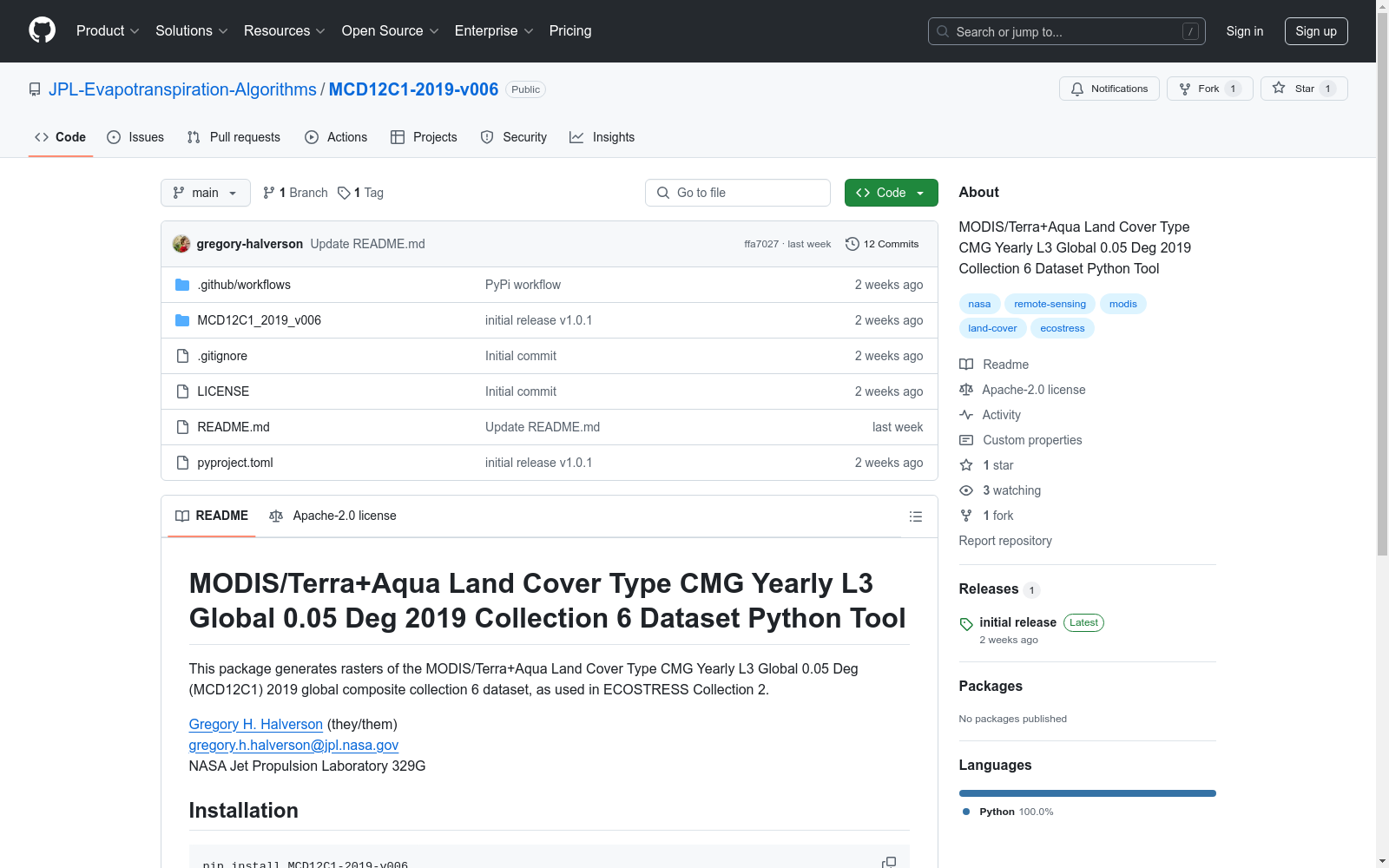
Task: Open the pyproject.toml file
Action: click(x=235, y=463)
